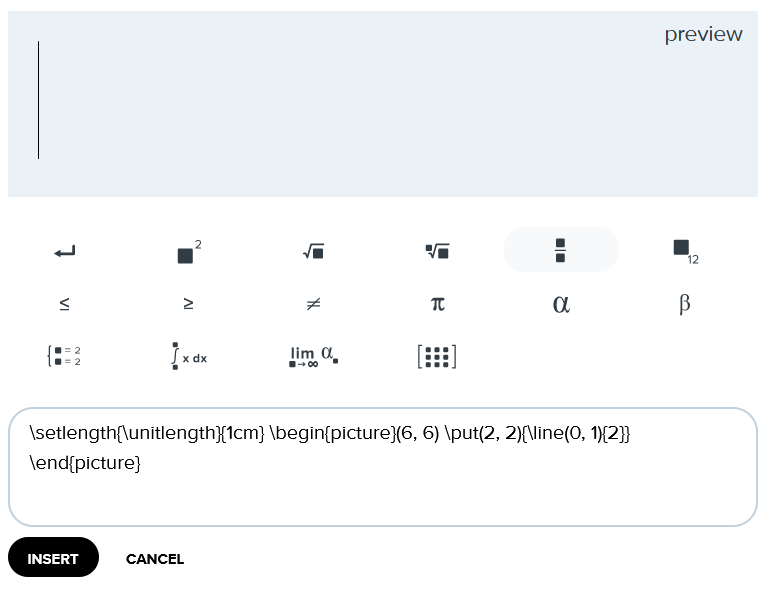Insert the not equal sign
Viewport: 765px width, 594px height.
pos(313,304)
